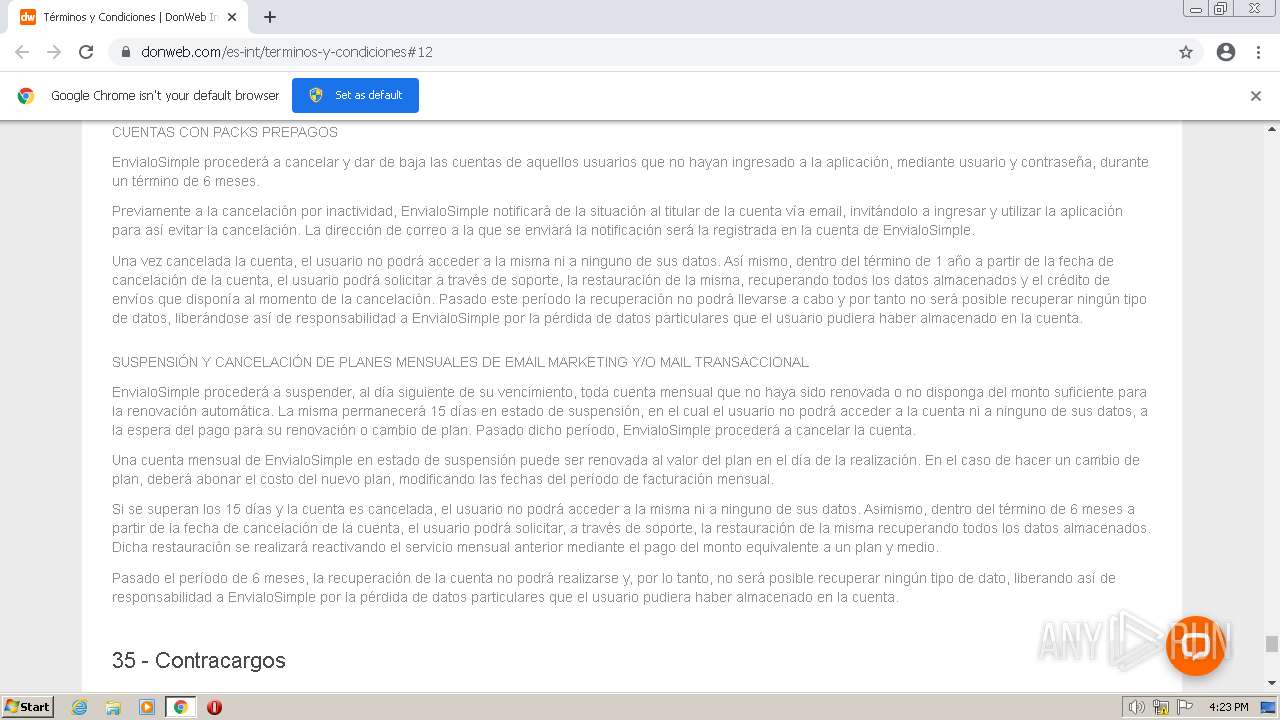Click the browser back arrow
This screenshot has height=720, width=1280.
pos(22,52)
